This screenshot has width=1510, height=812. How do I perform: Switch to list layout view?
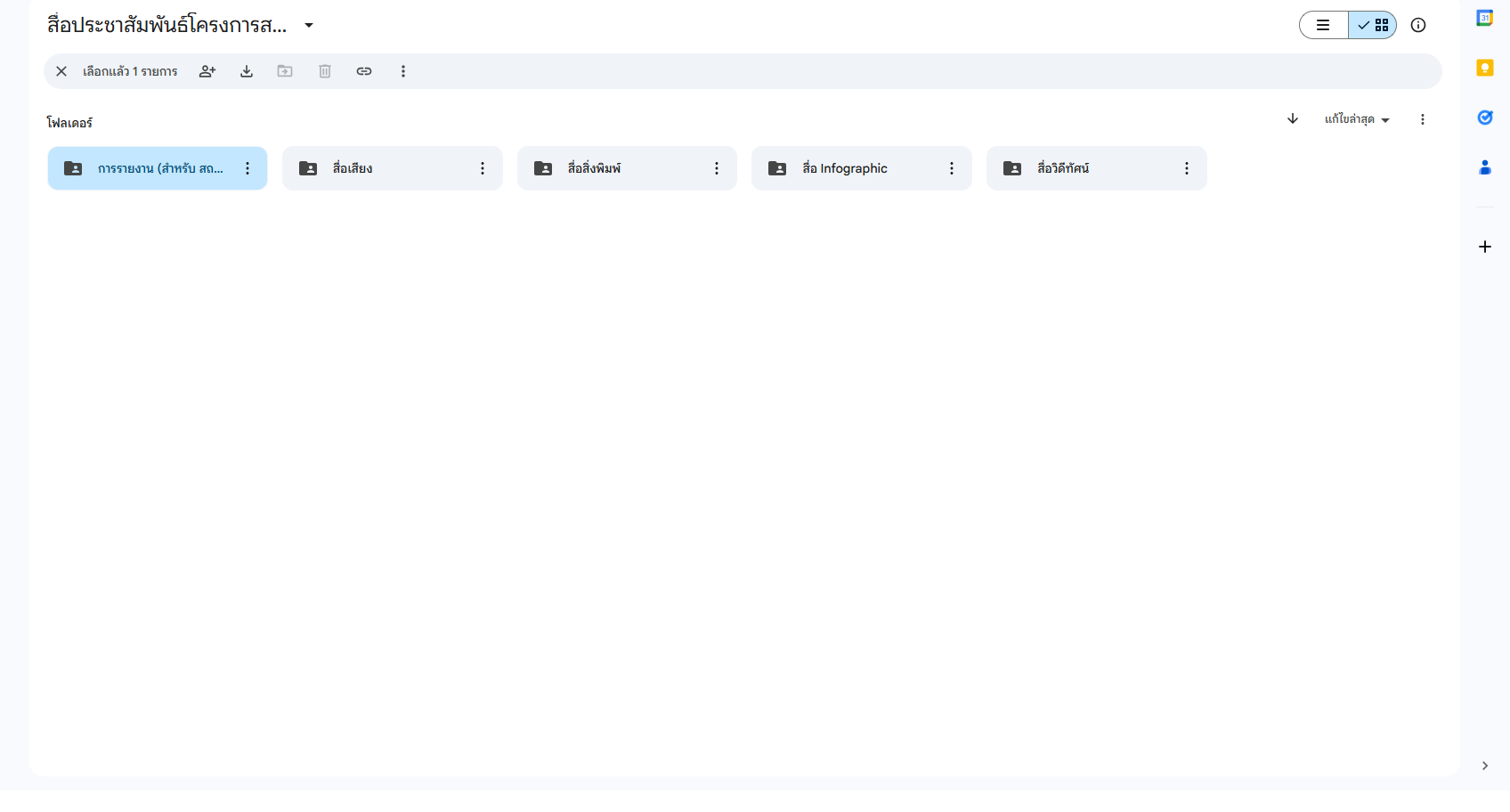click(1324, 25)
